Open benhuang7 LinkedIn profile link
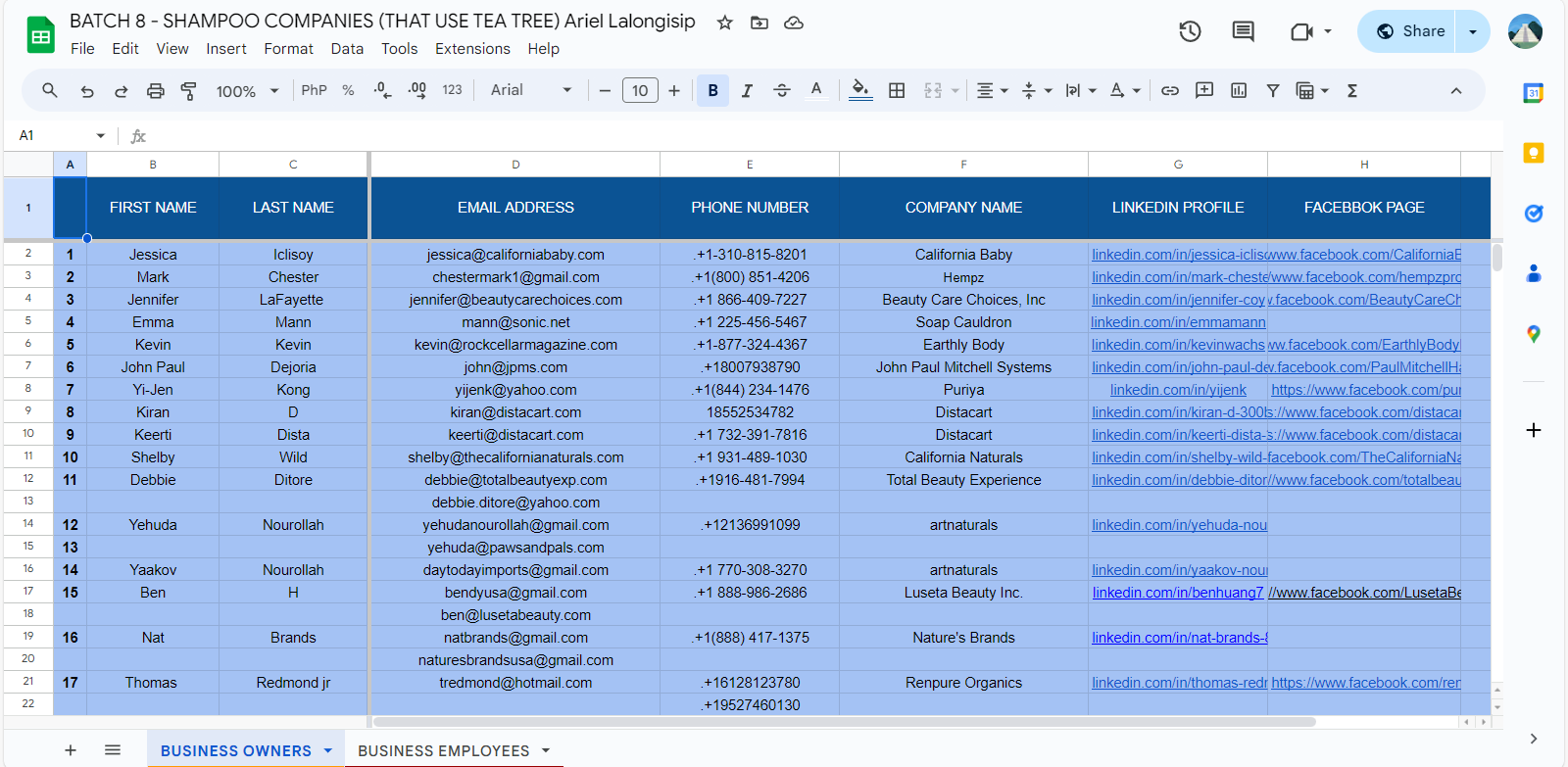This screenshot has width=1568, height=767. pyautogui.click(x=1178, y=593)
